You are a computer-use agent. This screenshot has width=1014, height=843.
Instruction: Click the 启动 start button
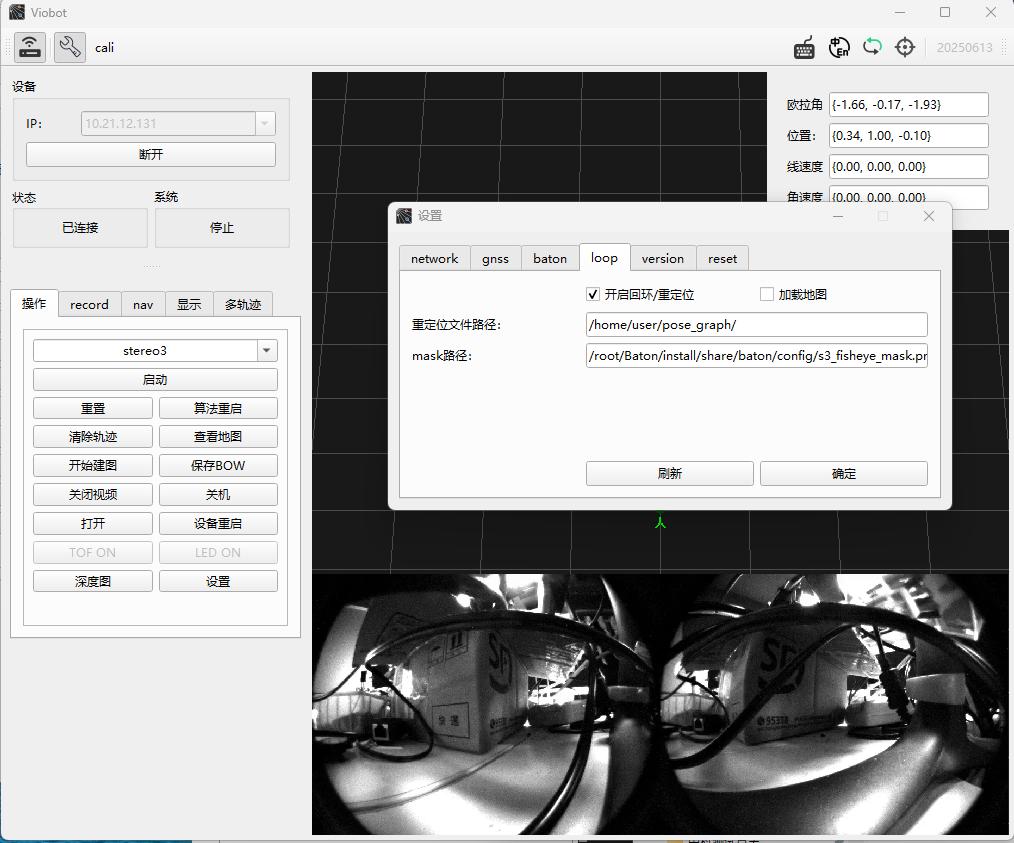click(x=155, y=379)
